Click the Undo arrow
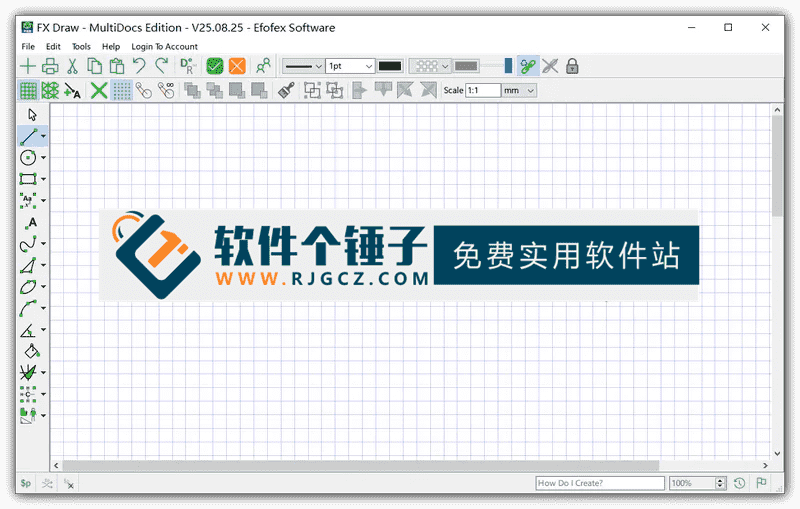Image resolution: width=800 pixels, height=509 pixels. point(139,66)
